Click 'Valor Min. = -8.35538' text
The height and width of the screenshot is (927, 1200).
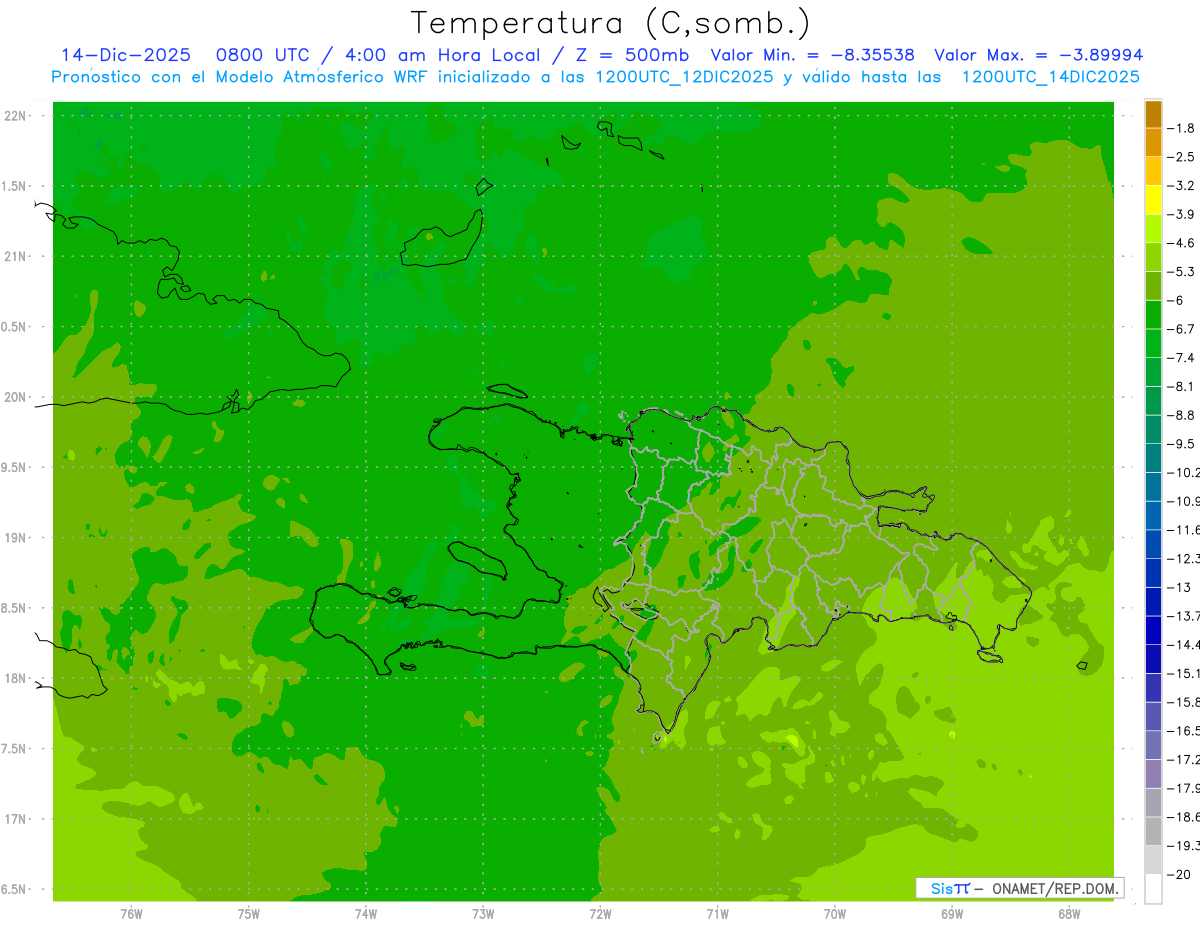point(813,56)
